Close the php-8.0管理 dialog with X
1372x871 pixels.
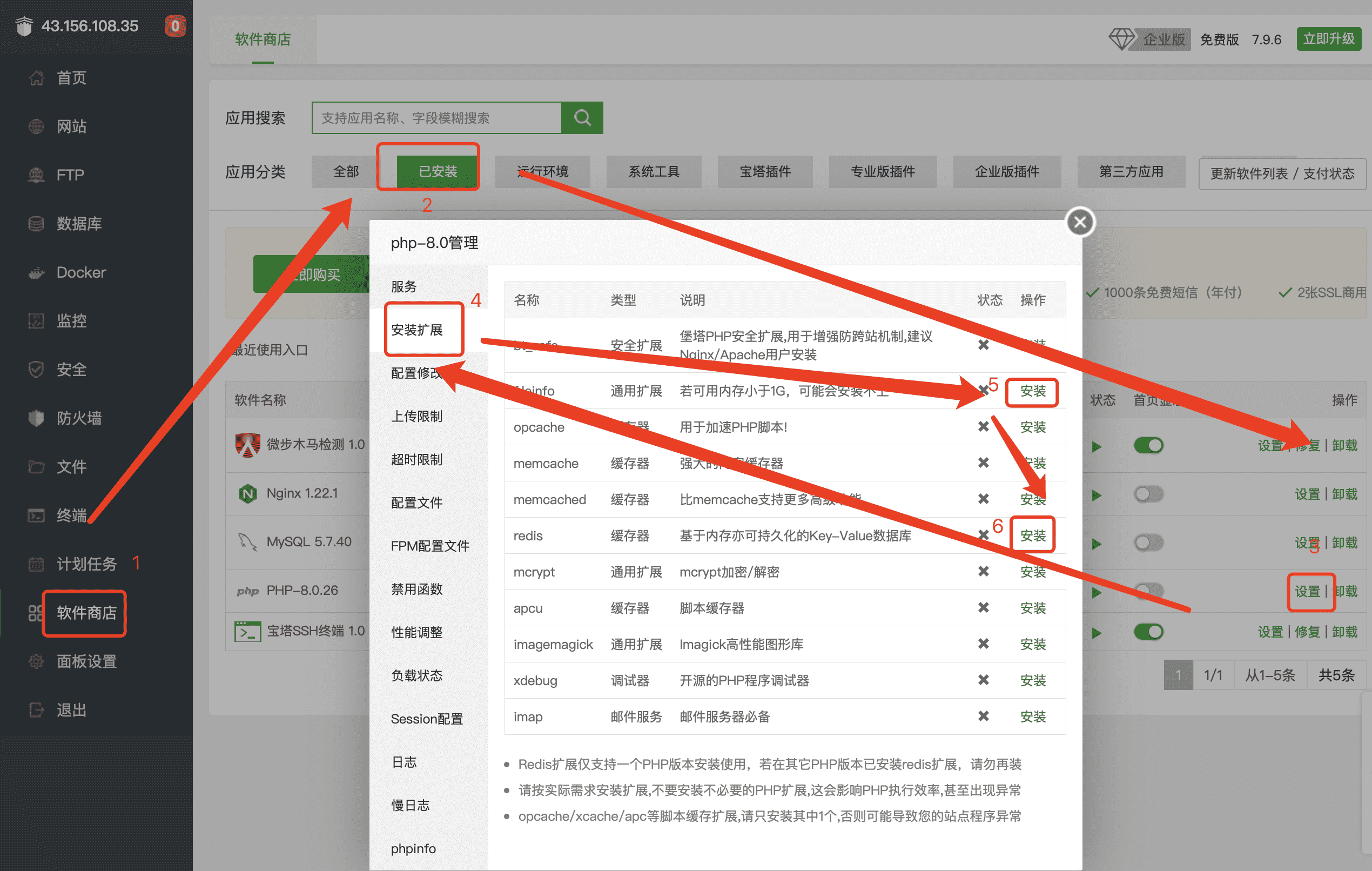(x=1080, y=222)
